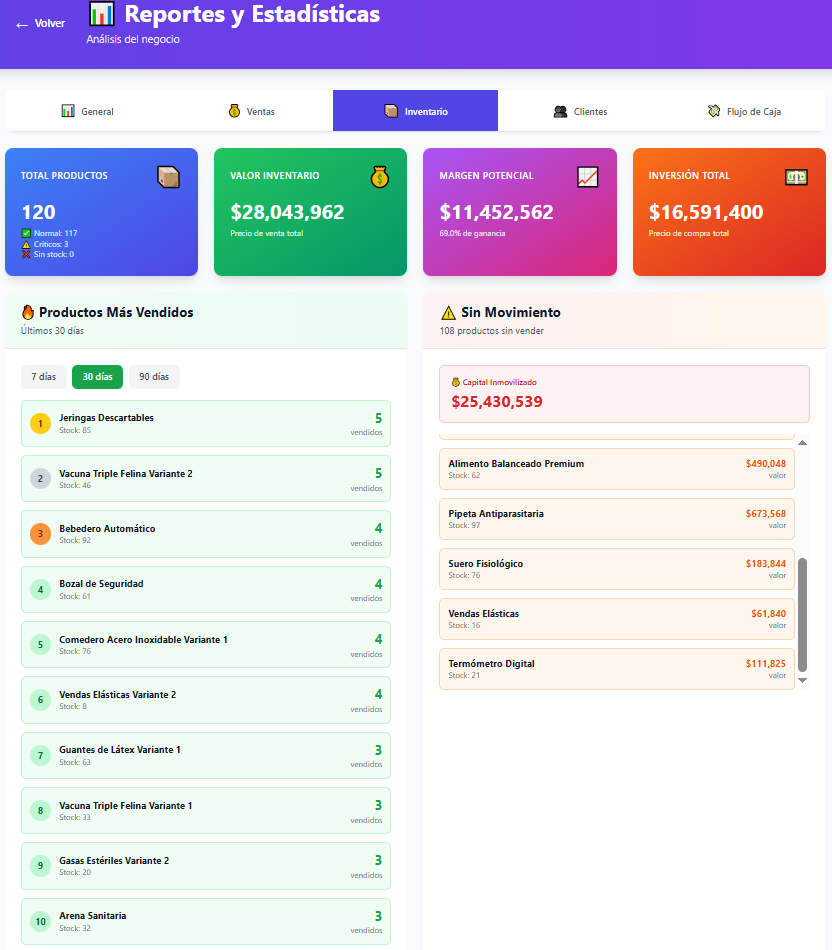The image size is (832, 950).
Task: Click the banknote icon on Inversión Total card
Action: pyautogui.click(x=796, y=177)
